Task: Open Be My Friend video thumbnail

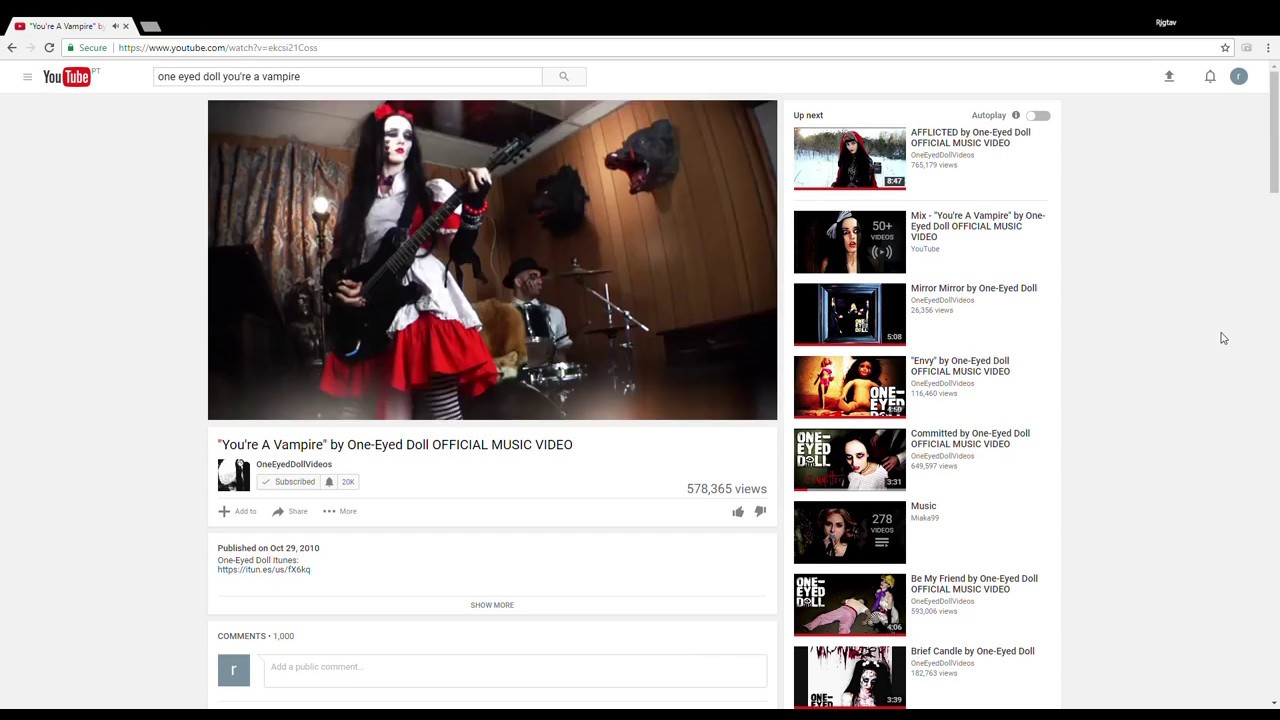Action: (x=850, y=605)
